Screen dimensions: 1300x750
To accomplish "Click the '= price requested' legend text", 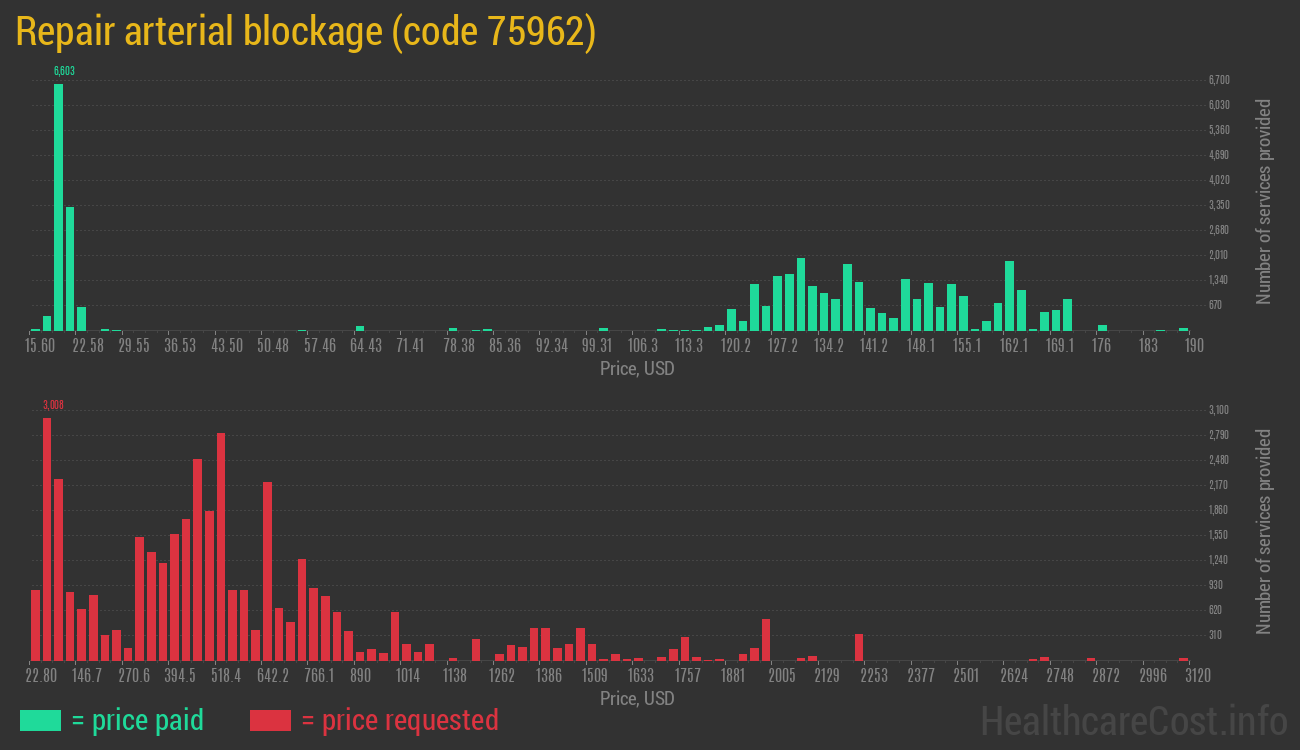I will (398, 720).
